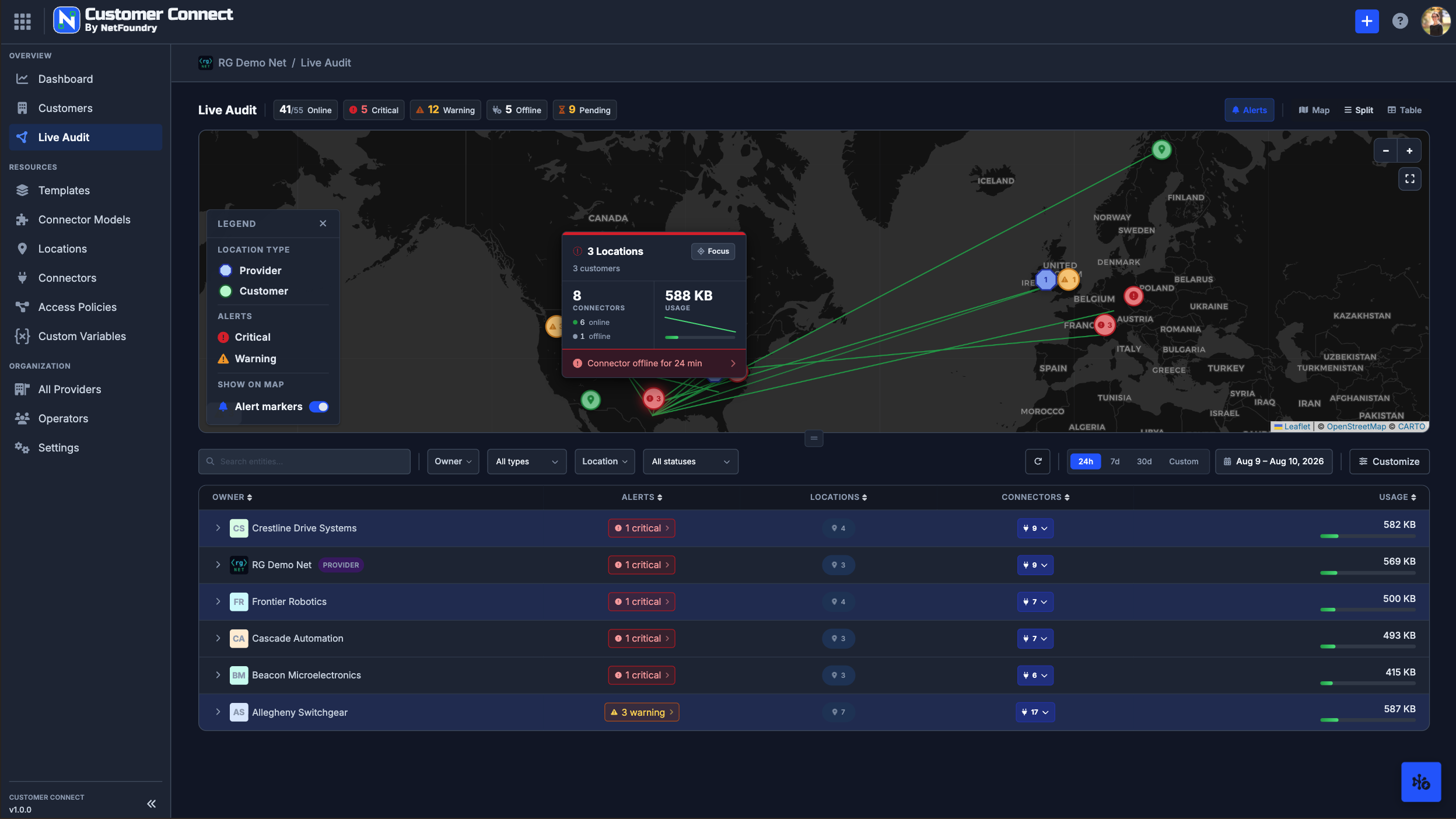Click RG Demo Net breadcrumb link
The width and height of the screenshot is (1456, 819).
click(252, 62)
